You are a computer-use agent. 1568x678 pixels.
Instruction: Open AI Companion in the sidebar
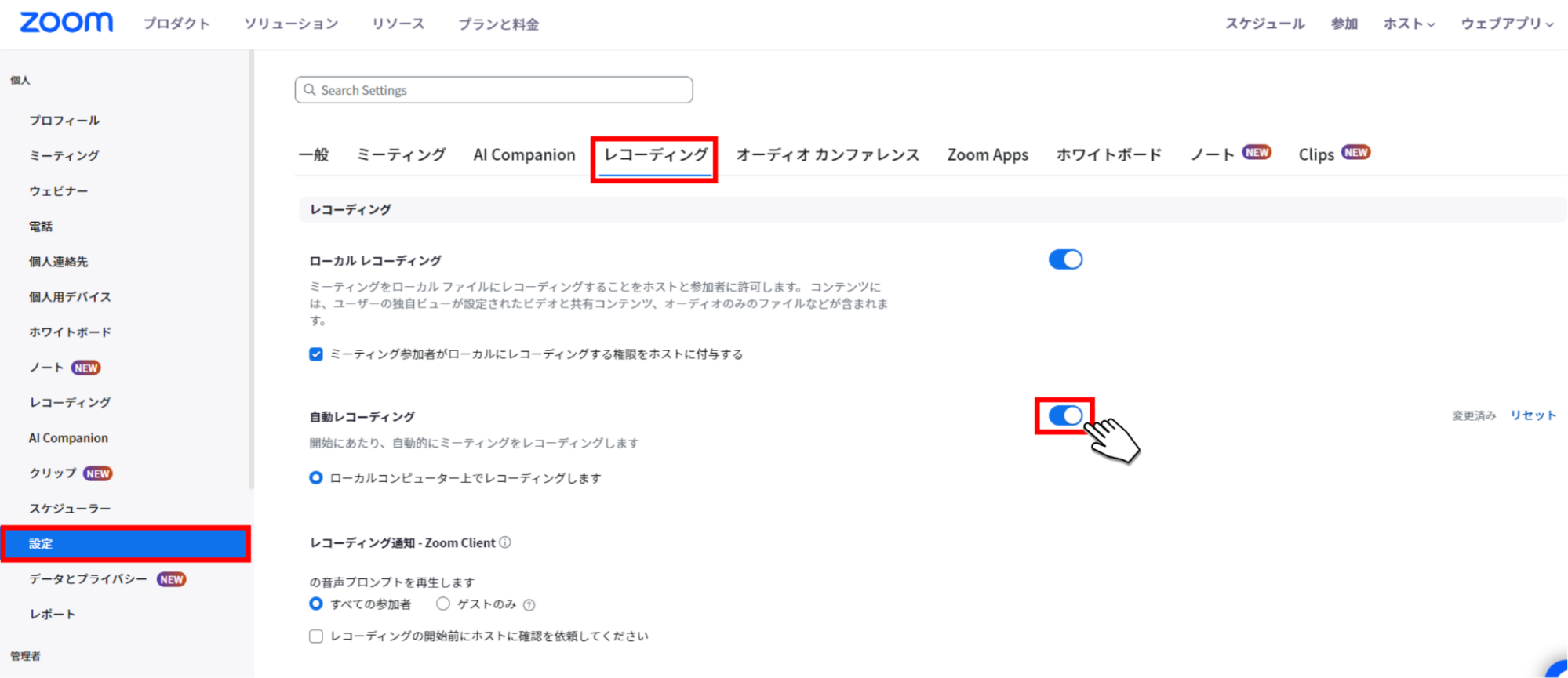pos(68,438)
